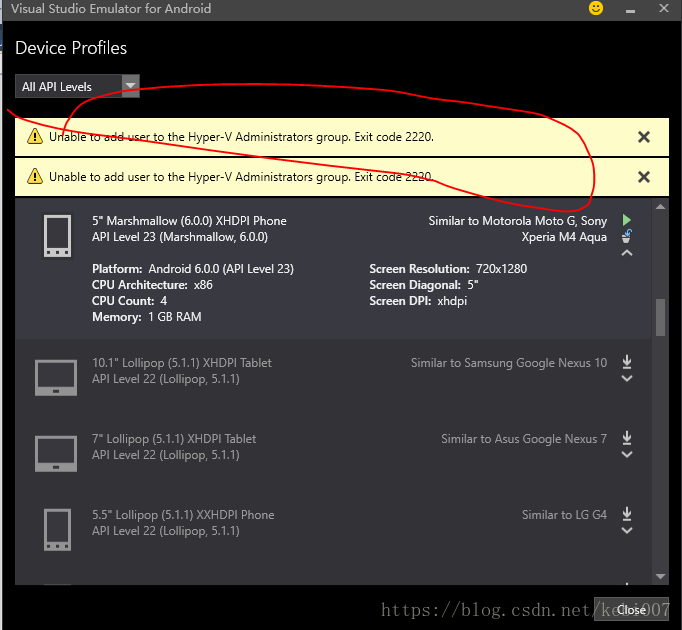This screenshot has height=630, width=682.
Task: Dismiss the first Hyper-V warning
Action: (x=644, y=137)
